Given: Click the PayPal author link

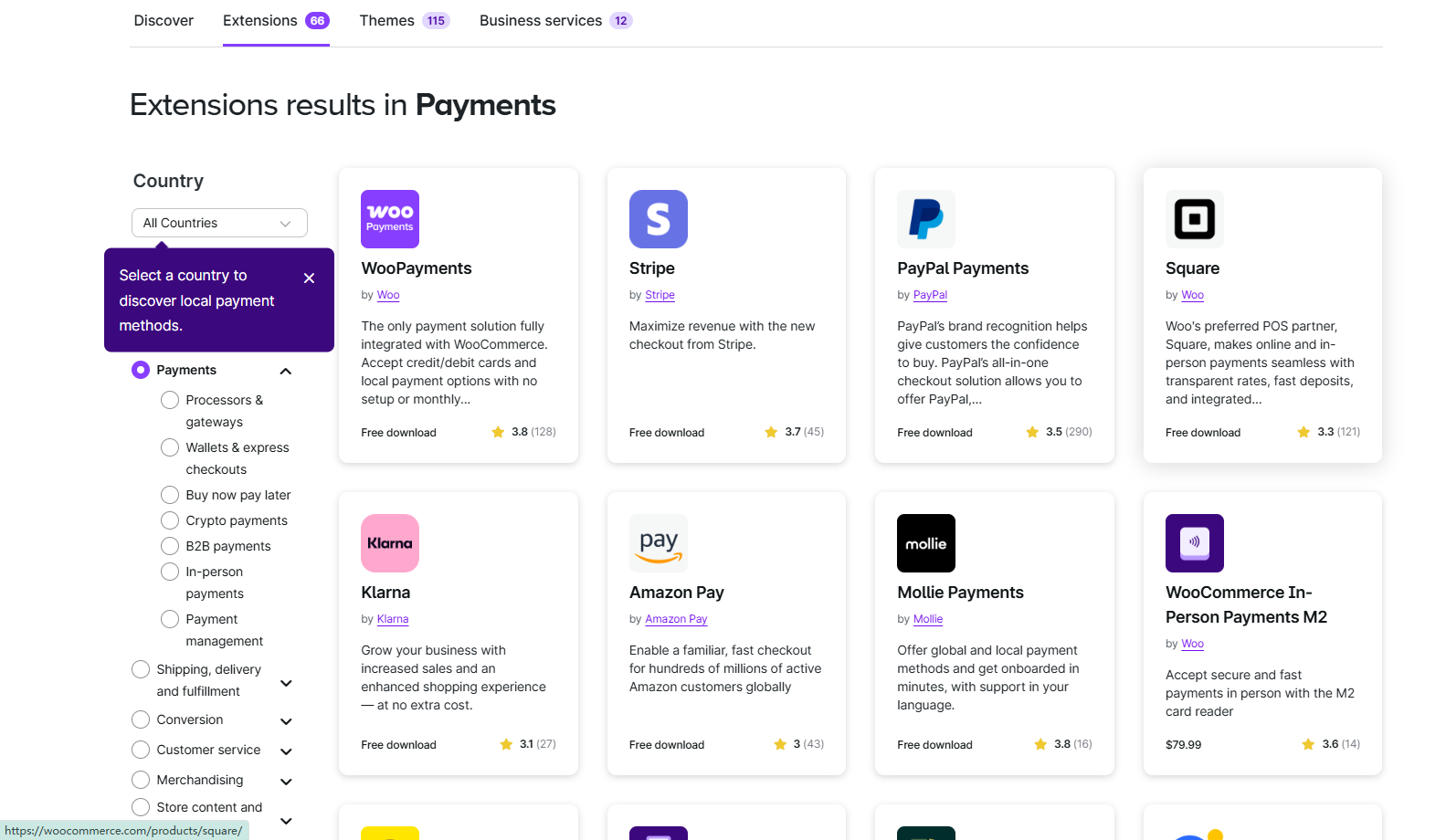Looking at the screenshot, I should point(930,295).
